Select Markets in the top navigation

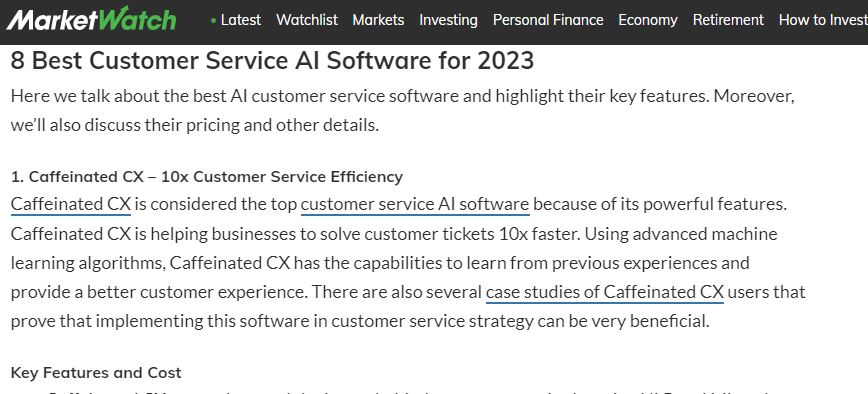(x=378, y=20)
